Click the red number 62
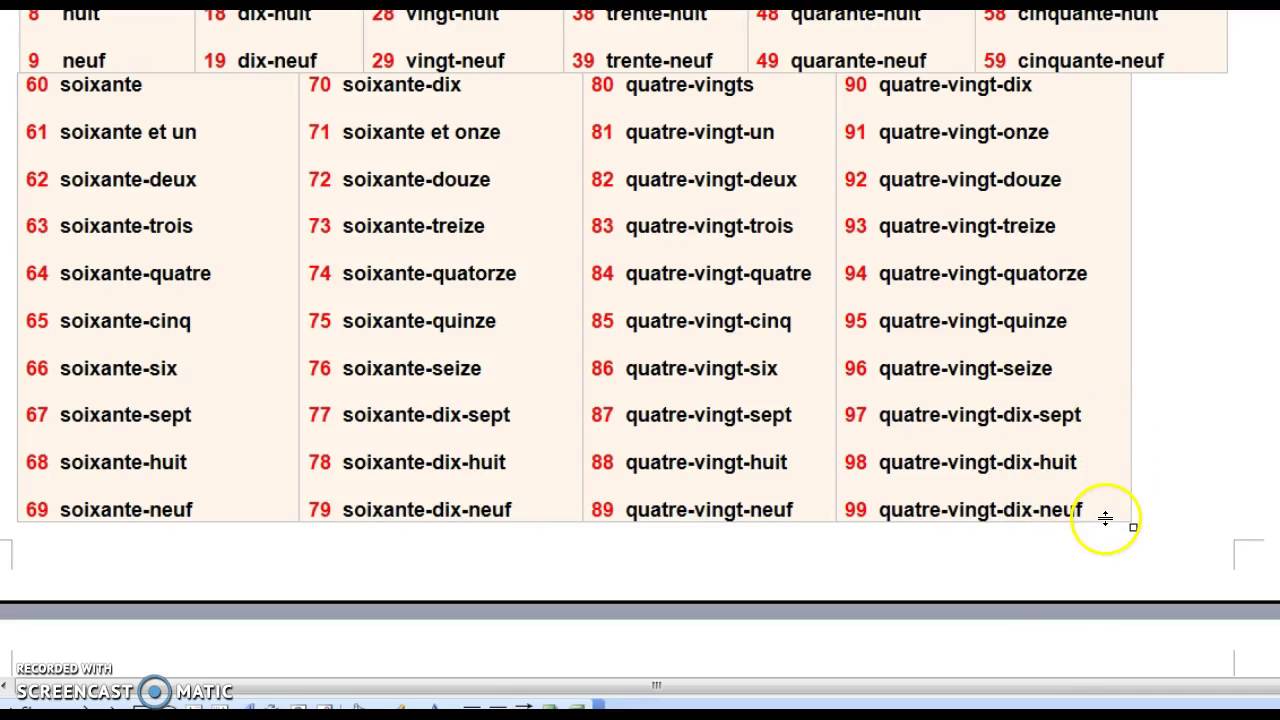Screen dimensions: 1280x720 click(37, 180)
